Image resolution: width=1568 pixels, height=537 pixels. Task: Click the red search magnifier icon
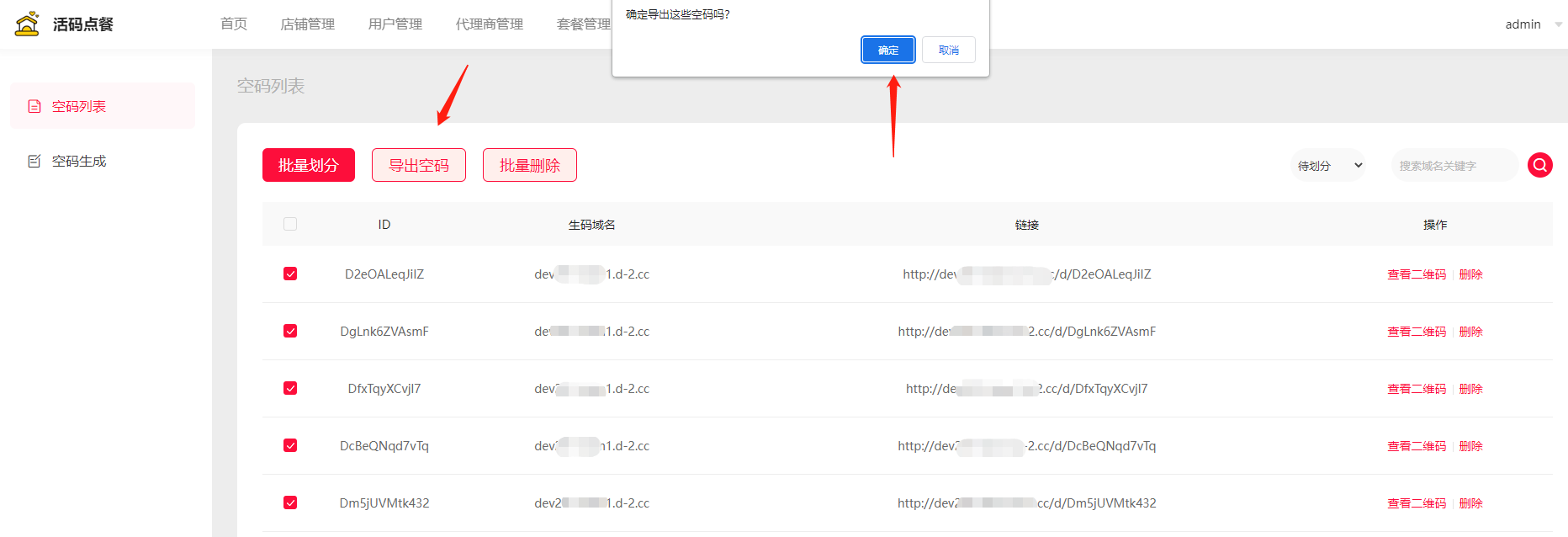pyautogui.click(x=1539, y=165)
